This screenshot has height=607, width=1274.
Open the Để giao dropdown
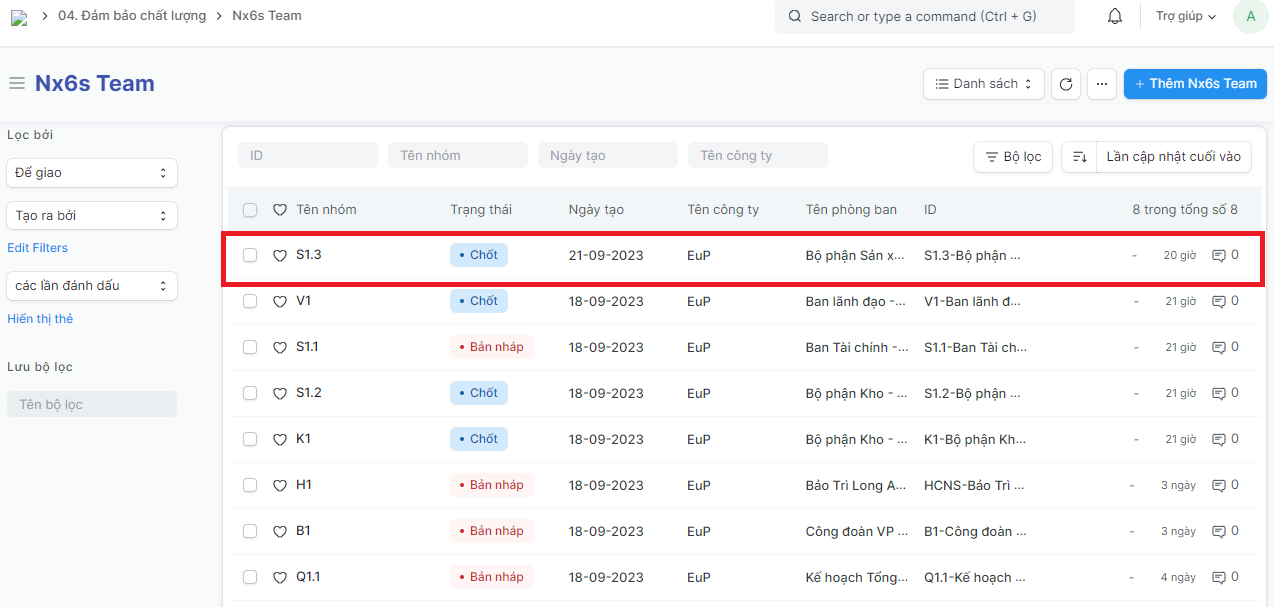[92, 173]
